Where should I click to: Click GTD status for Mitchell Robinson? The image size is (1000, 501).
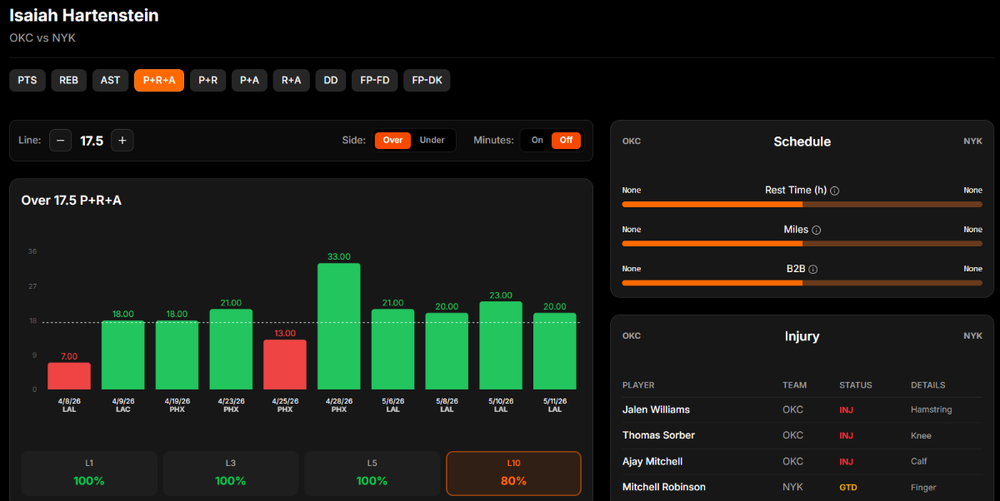[x=848, y=488]
